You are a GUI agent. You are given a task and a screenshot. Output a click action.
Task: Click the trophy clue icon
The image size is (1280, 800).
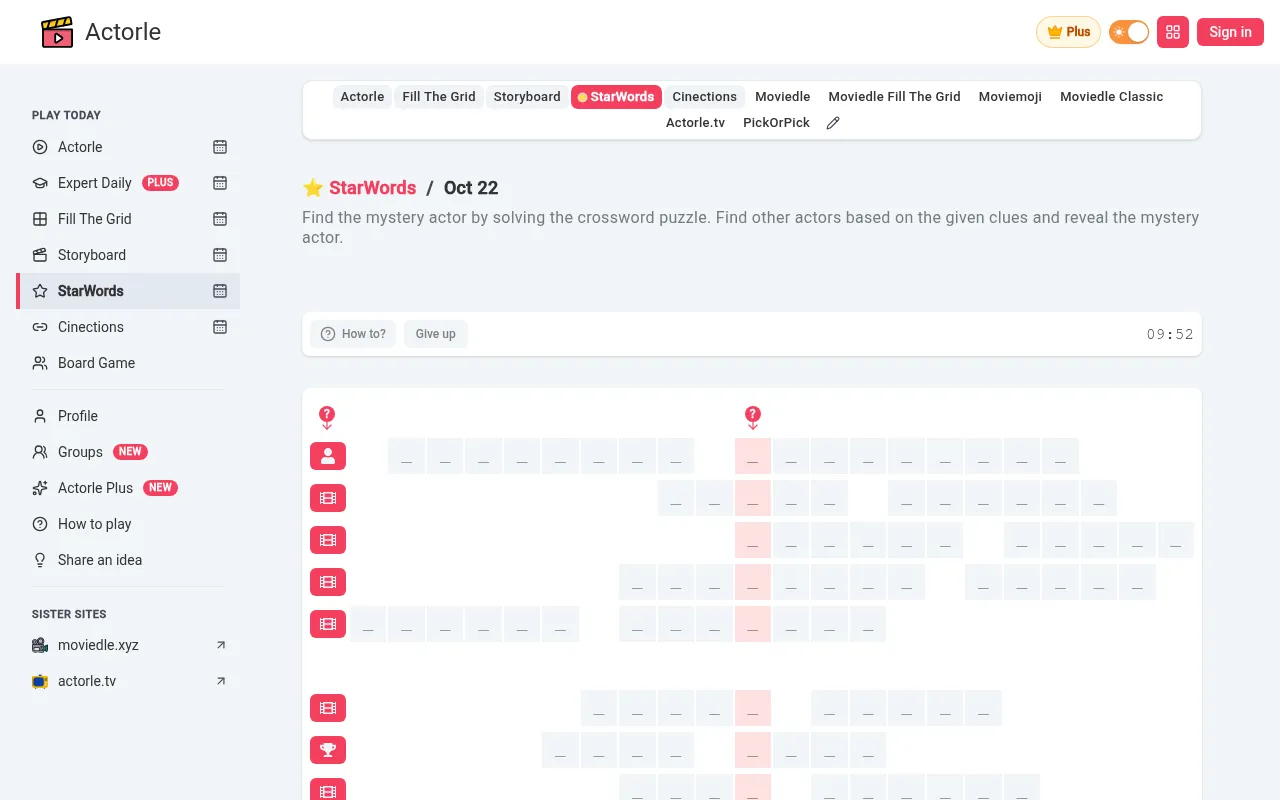point(328,750)
